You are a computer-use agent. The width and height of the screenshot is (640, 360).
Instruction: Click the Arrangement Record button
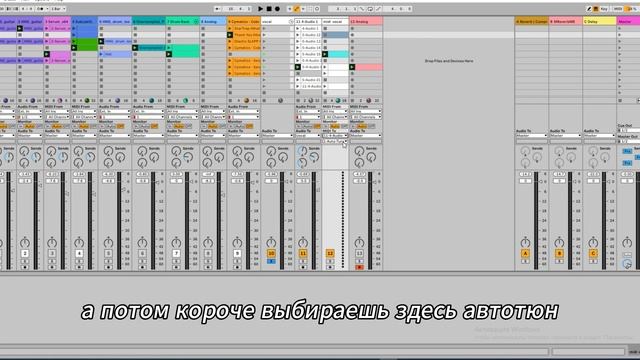point(277,9)
